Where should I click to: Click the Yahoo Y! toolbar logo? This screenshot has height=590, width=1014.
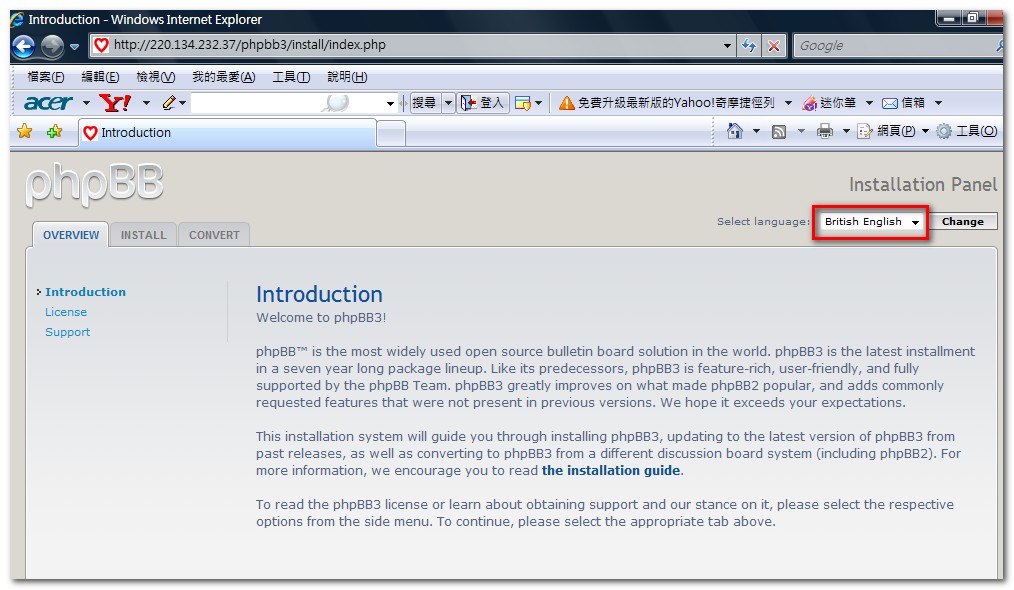115,103
